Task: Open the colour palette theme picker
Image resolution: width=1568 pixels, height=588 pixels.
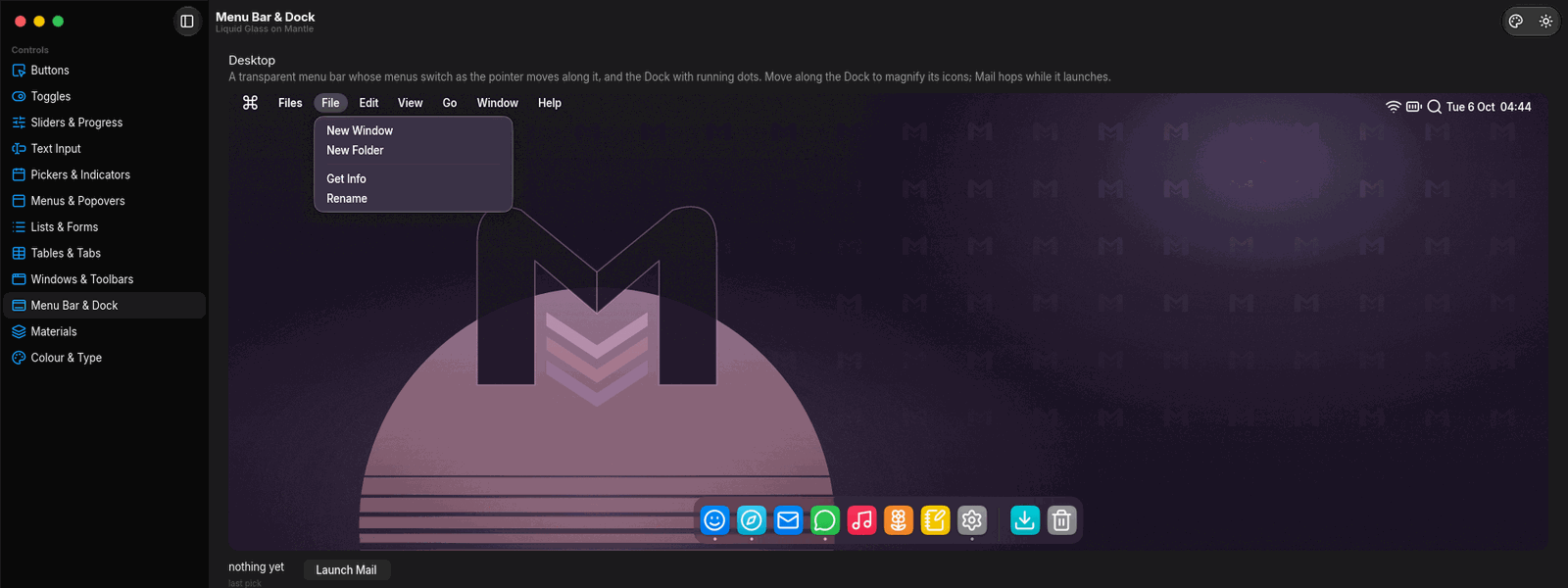Action: click(1516, 22)
